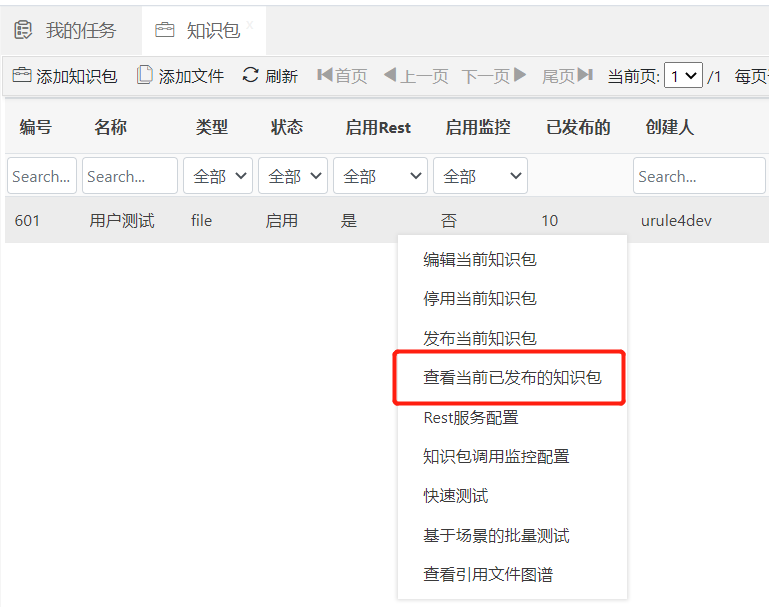
Task: Expand the 类型 filter dropdown
Action: click(217, 176)
